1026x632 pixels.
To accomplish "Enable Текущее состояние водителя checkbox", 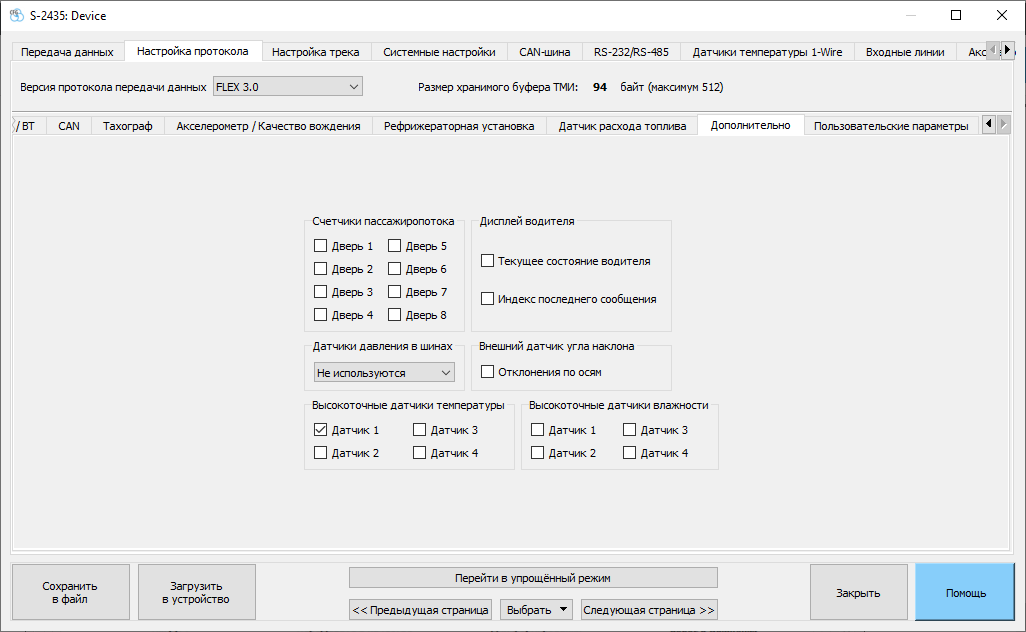I will 488,261.
